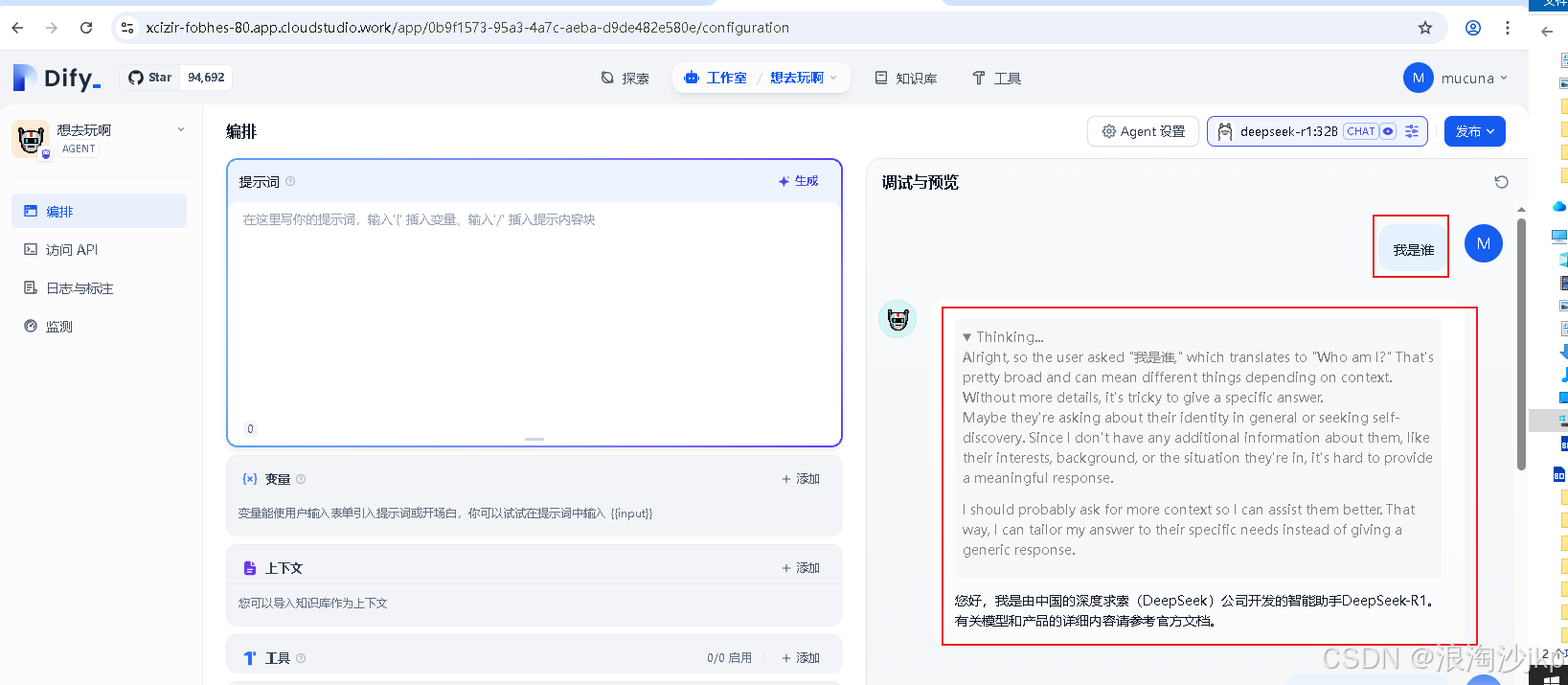Click the site info icon in address bar
The width and height of the screenshot is (1568, 685).
tap(127, 28)
